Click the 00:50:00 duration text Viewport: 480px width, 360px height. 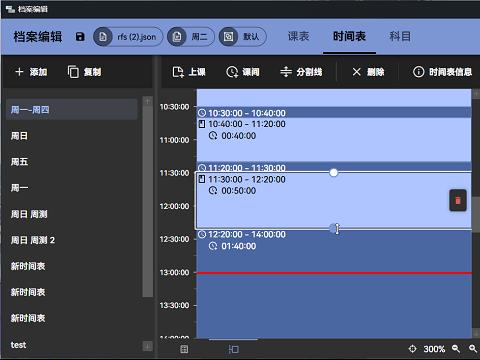pos(239,191)
